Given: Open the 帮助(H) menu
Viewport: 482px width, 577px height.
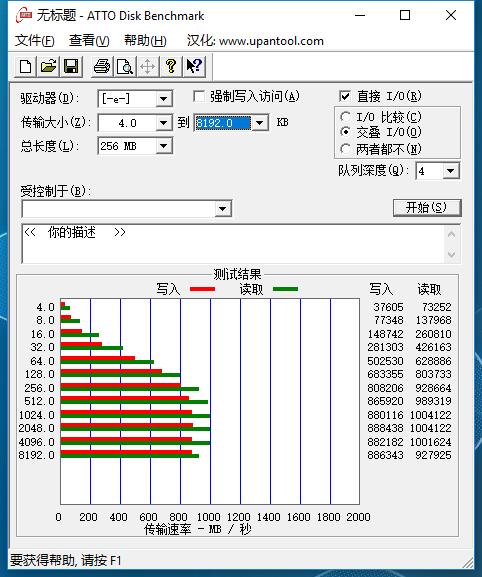Looking at the screenshot, I should (145, 40).
